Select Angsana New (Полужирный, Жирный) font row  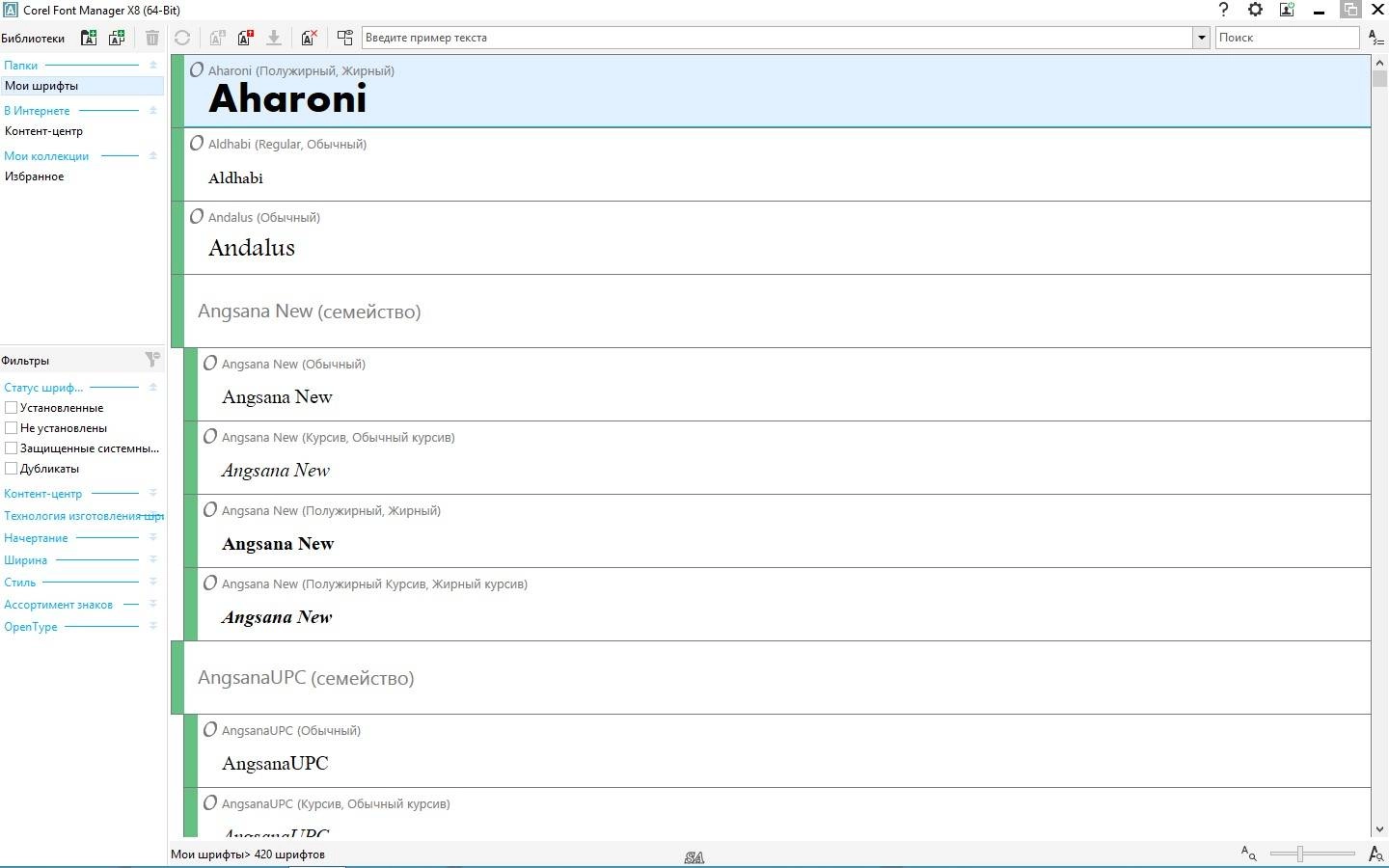(x=777, y=531)
